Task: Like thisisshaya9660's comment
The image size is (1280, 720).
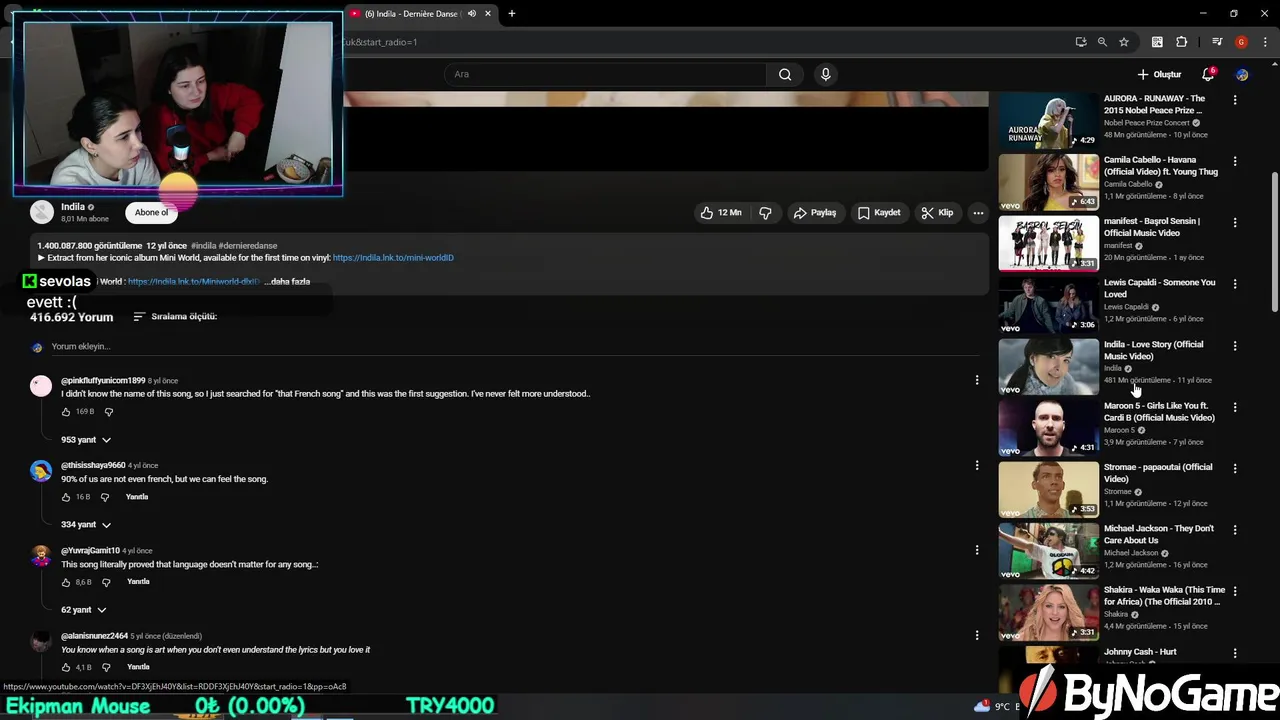Action: pos(67,497)
